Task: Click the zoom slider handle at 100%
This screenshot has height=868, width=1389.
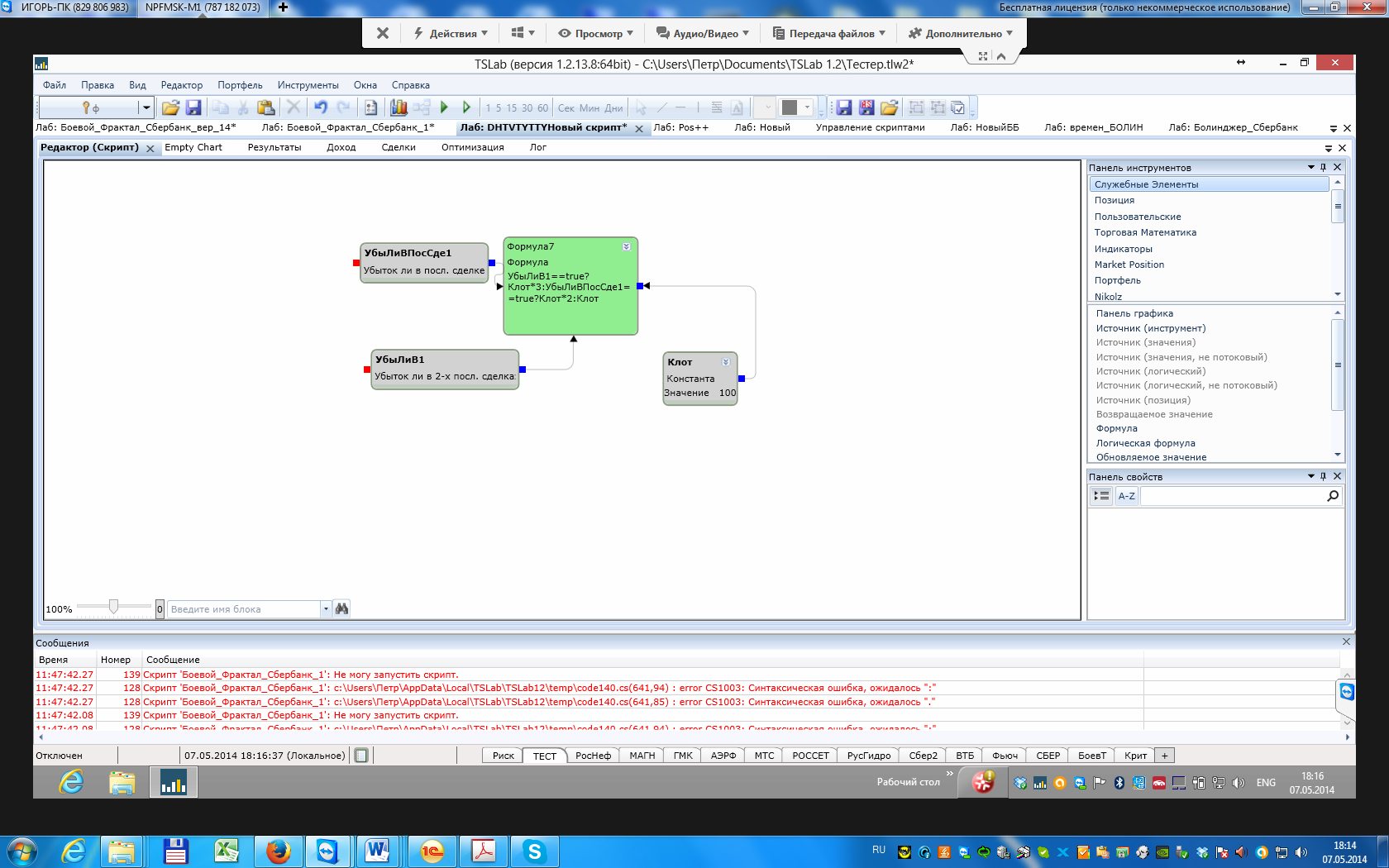Action: click(x=113, y=607)
